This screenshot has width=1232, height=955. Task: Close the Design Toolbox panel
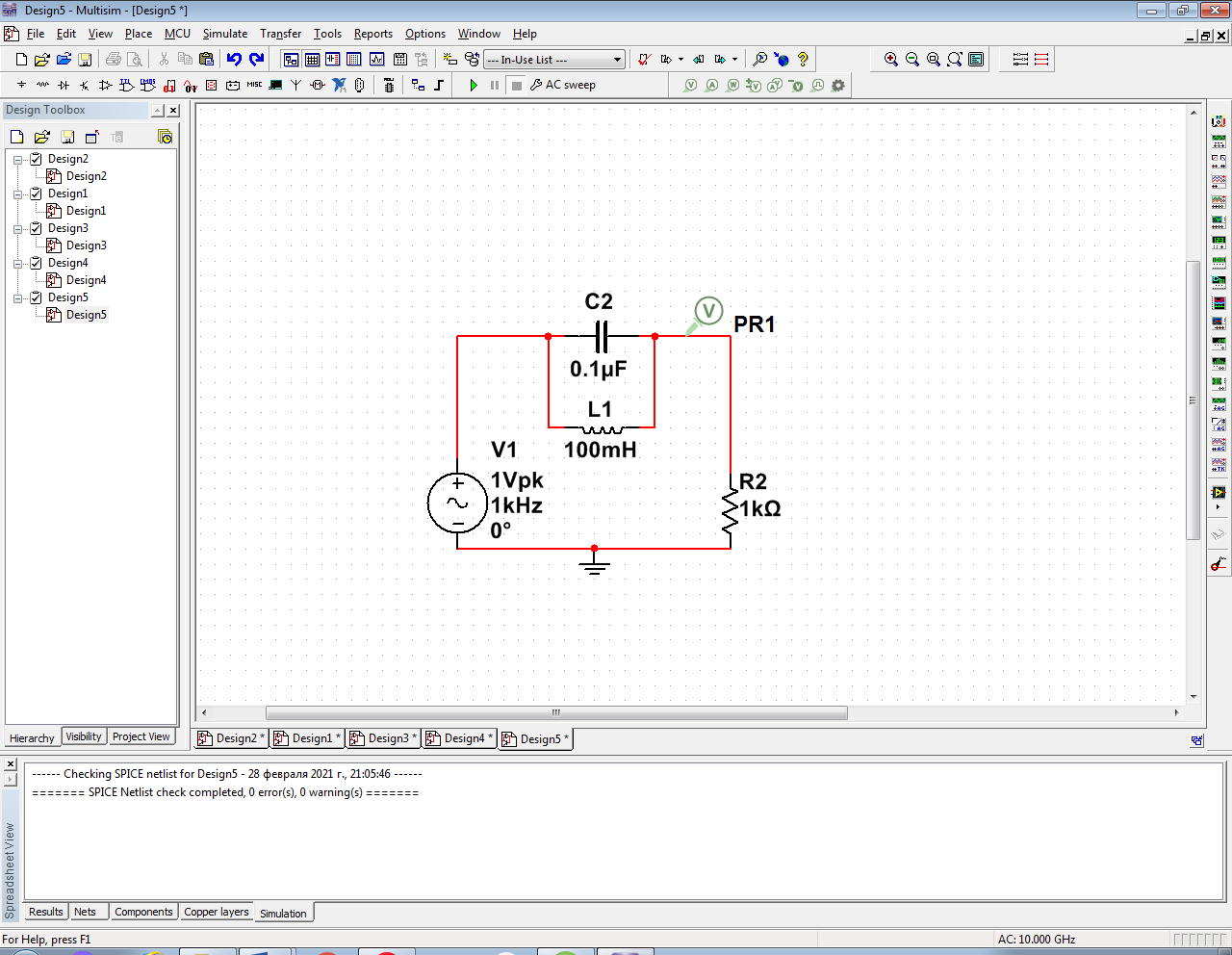(173, 111)
